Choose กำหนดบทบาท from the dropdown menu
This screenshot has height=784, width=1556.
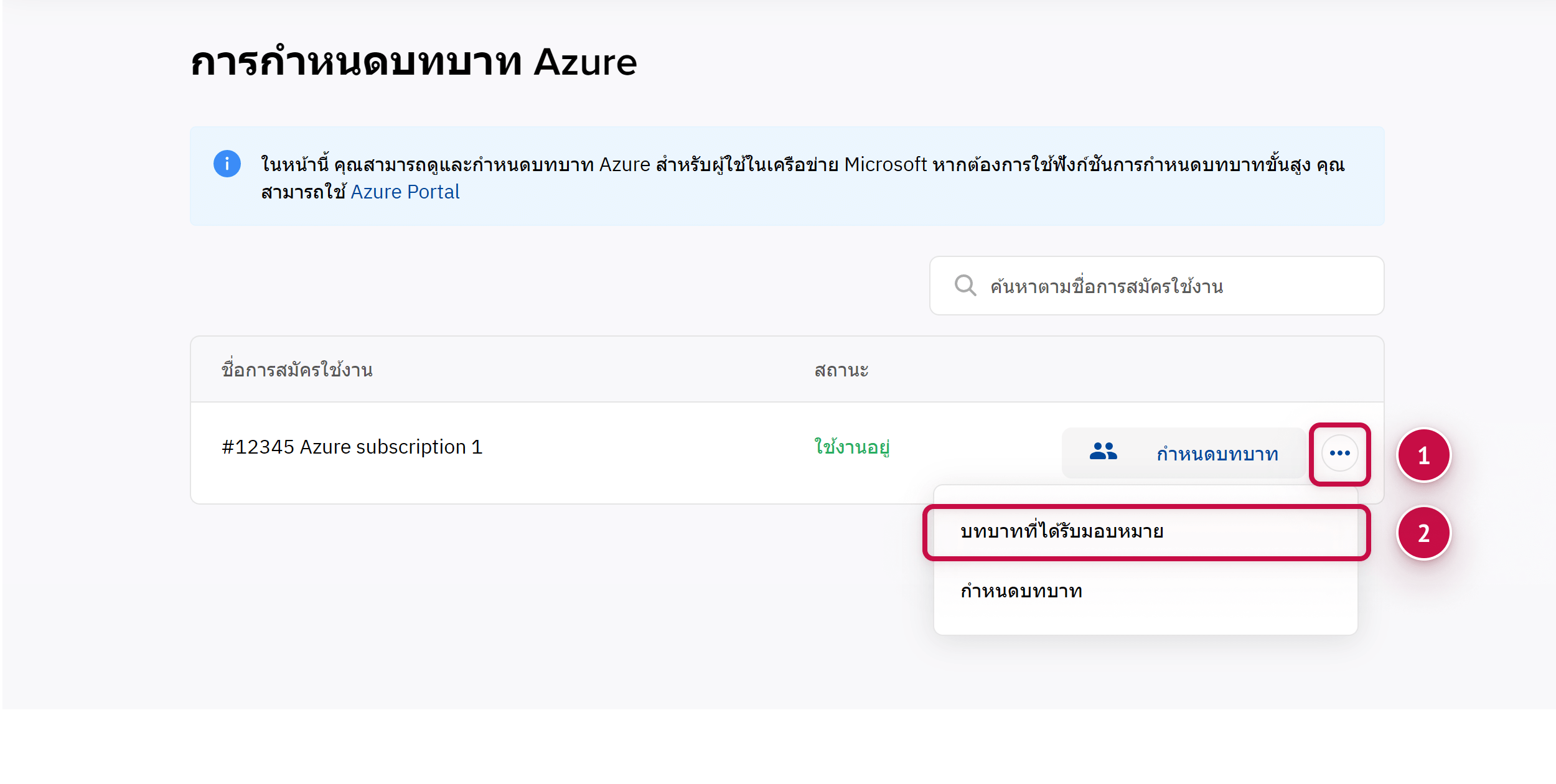1021,591
